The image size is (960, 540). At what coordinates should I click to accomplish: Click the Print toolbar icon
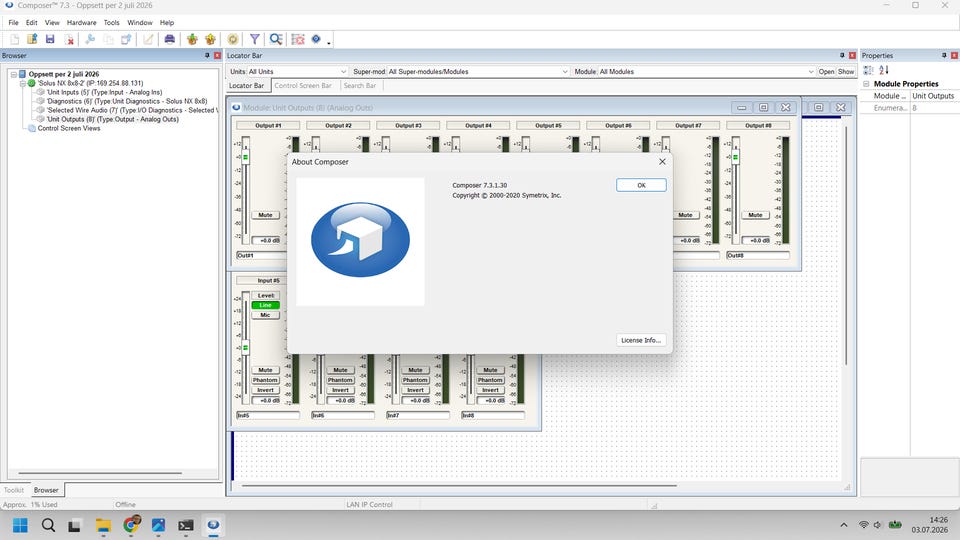(170, 39)
